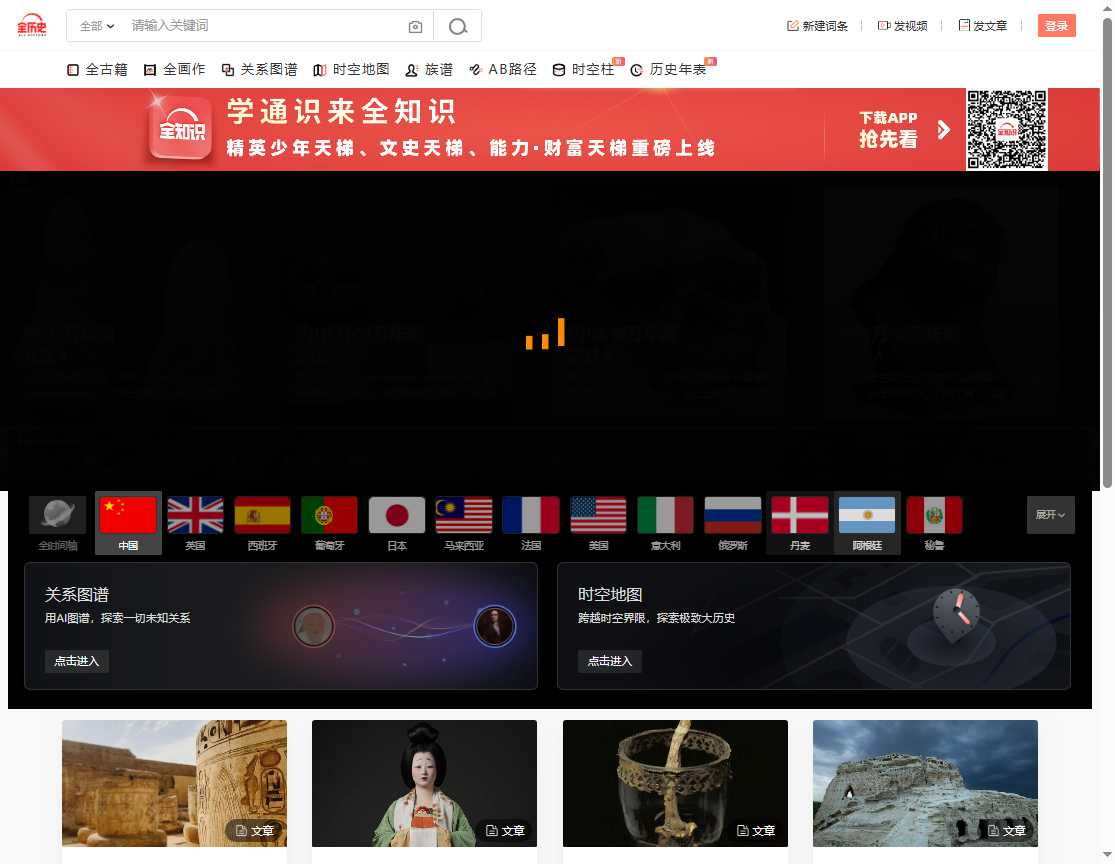The height and width of the screenshot is (864, 1115).
Task: Click the Allhistory logo at top left
Action: point(32,26)
